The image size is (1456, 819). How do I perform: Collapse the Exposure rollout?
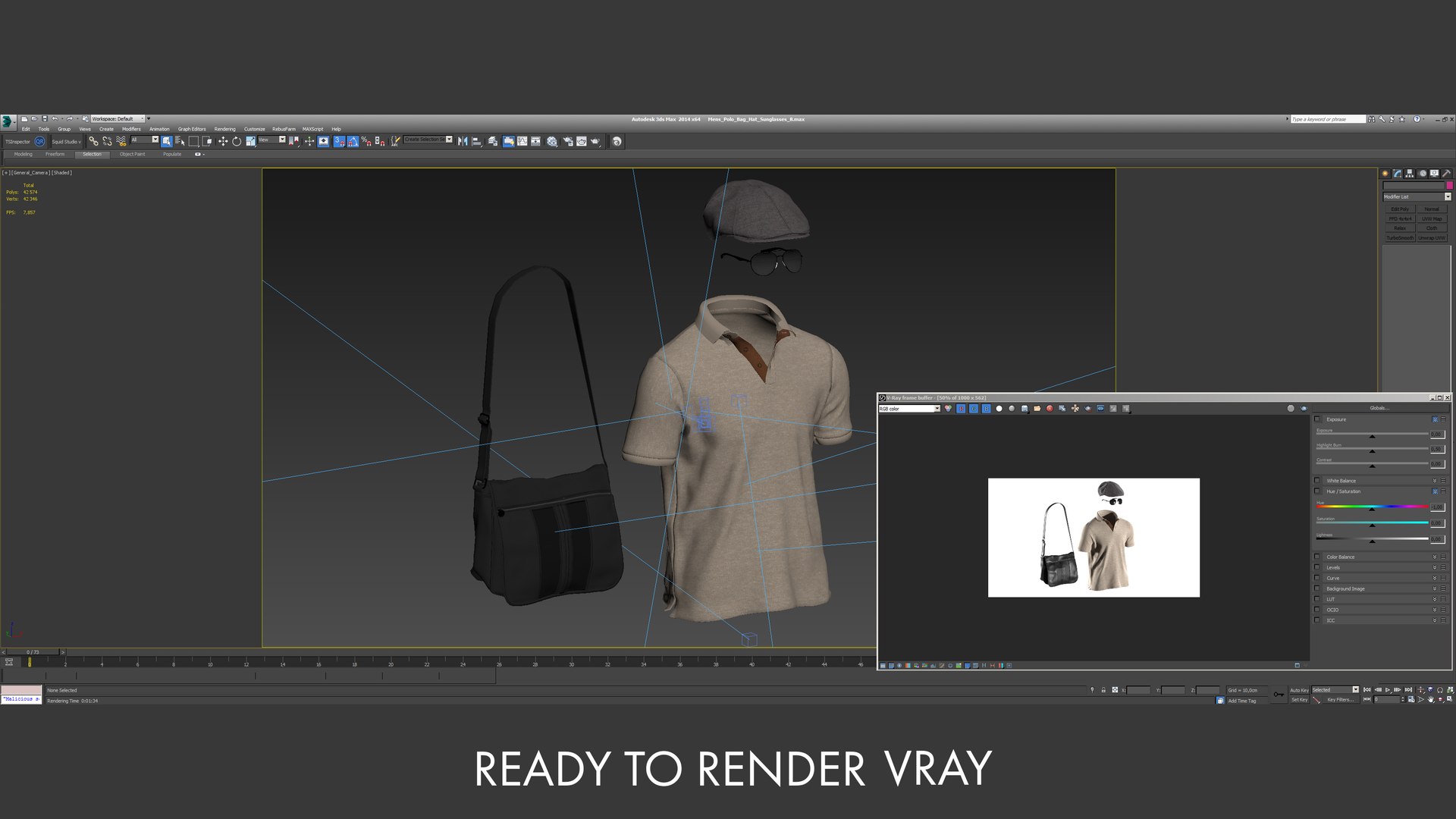pyautogui.click(x=1435, y=419)
